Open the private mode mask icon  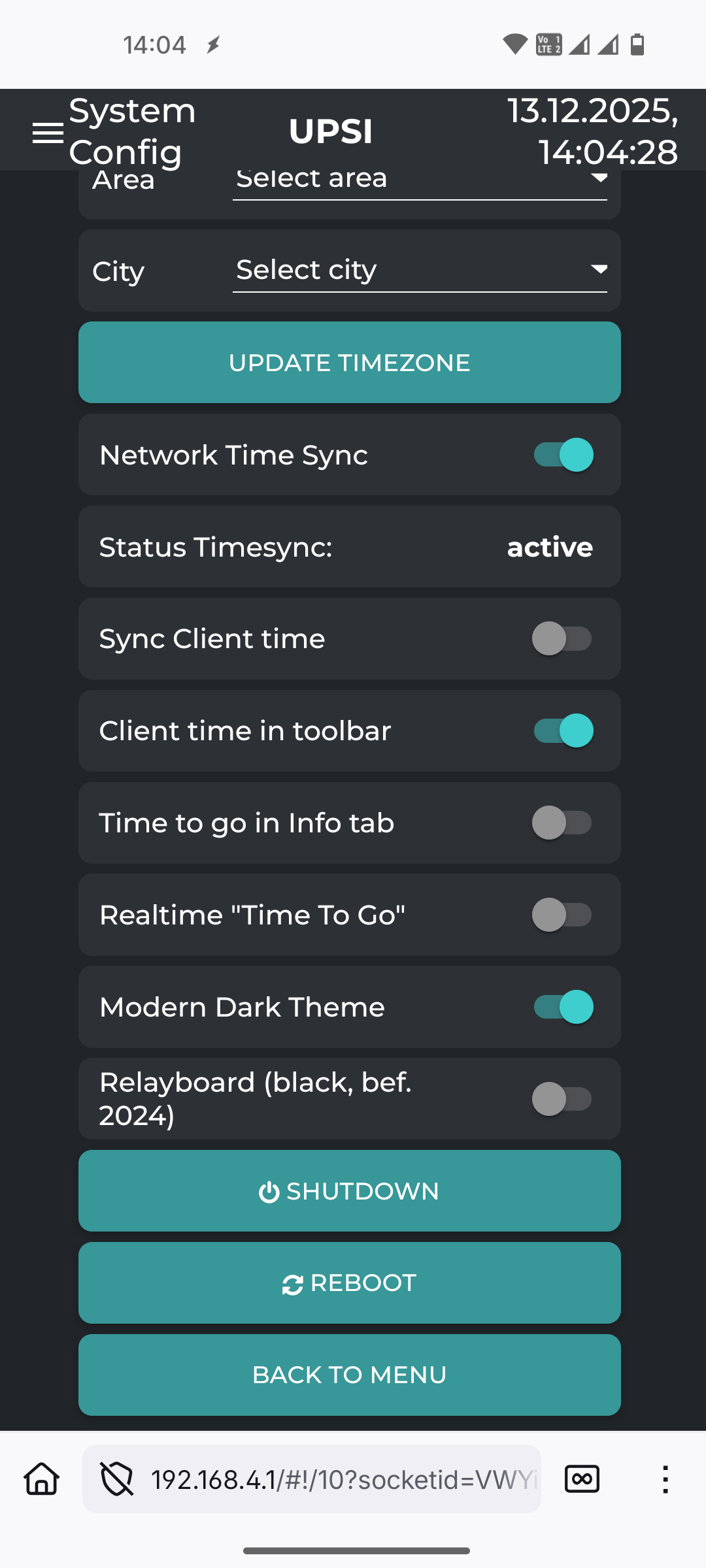click(x=581, y=1478)
